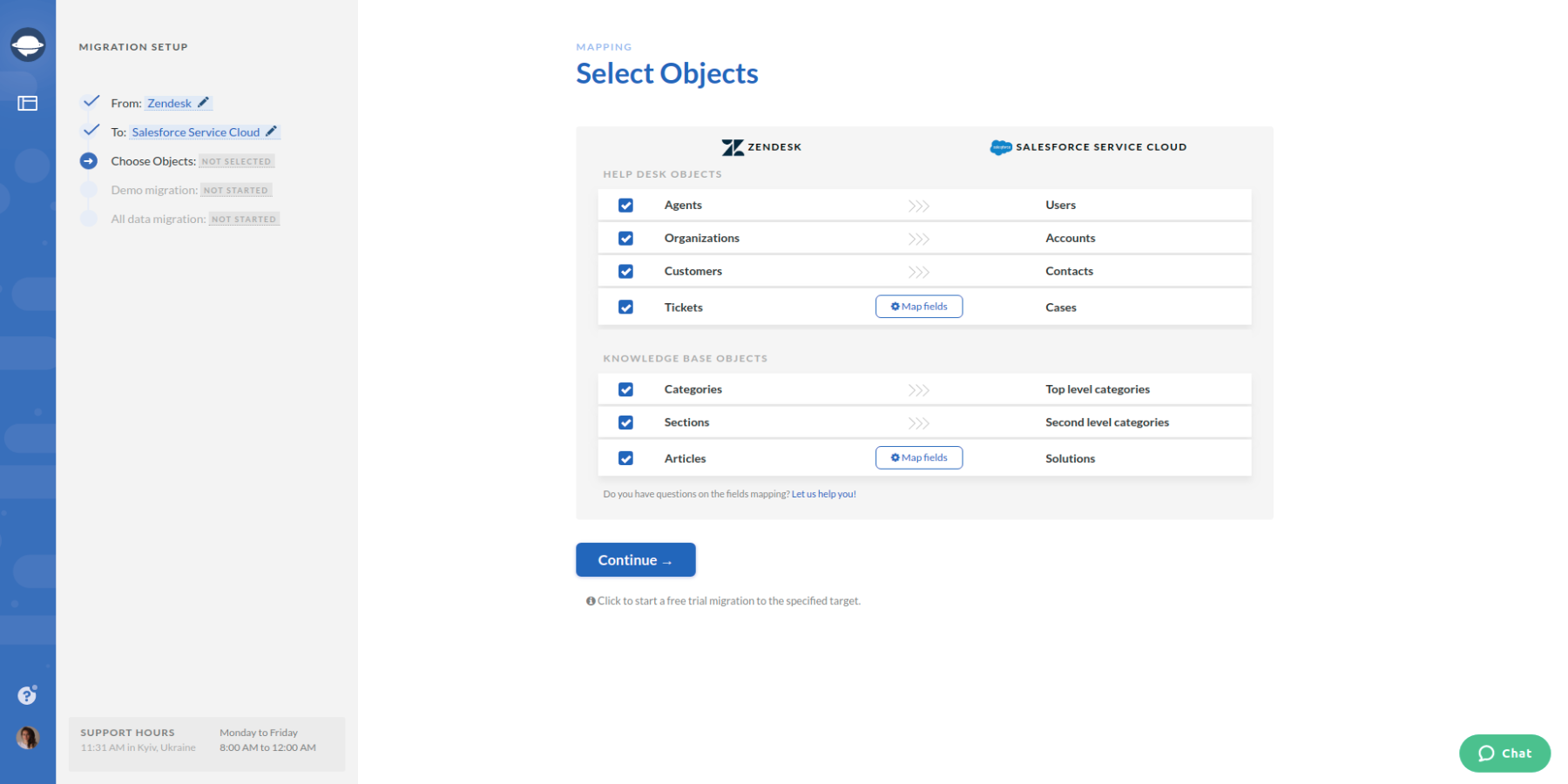Uncheck the Agents checkbox
The width and height of the screenshot is (1568, 784).
(625, 204)
